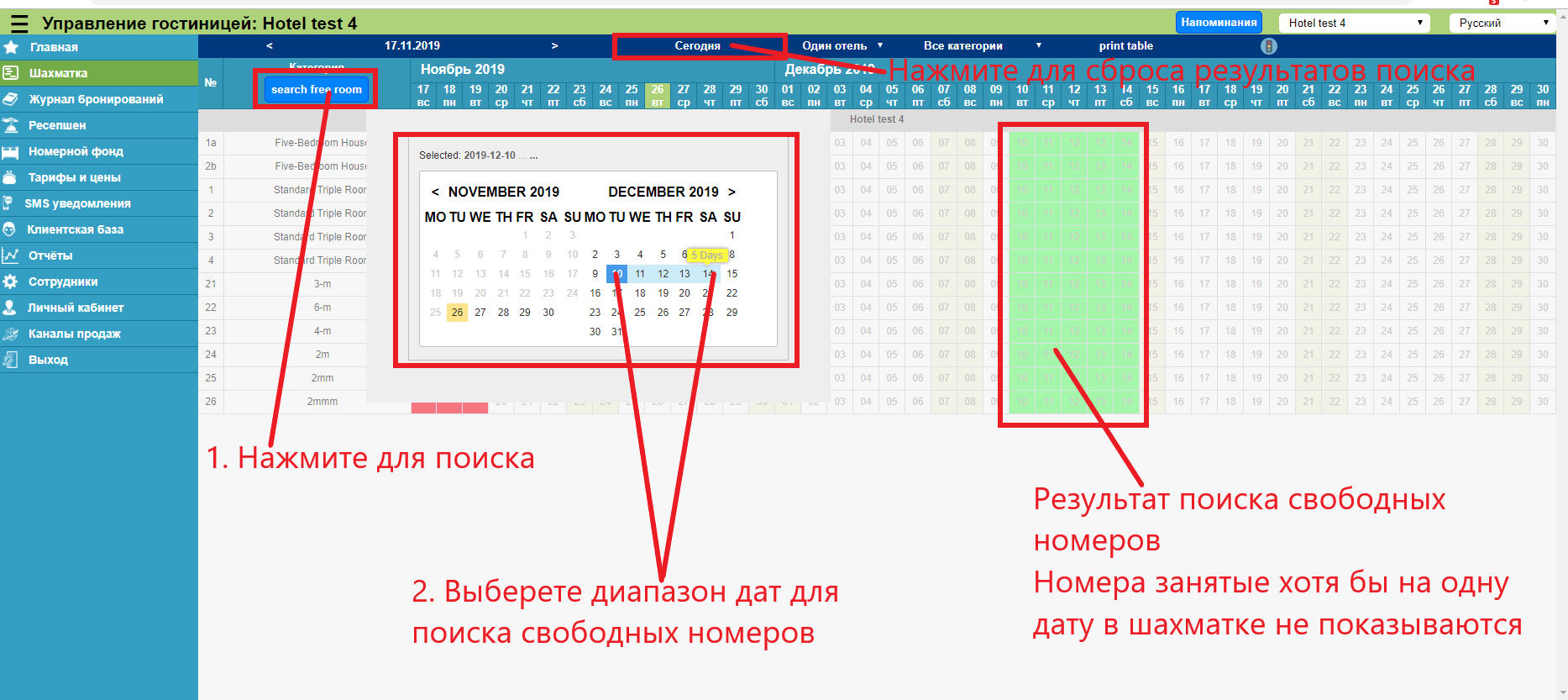Image resolution: width=1568 pixels, height=700 pixels.
Task: Click the Тарифы и цены icon
Action: 11,177
